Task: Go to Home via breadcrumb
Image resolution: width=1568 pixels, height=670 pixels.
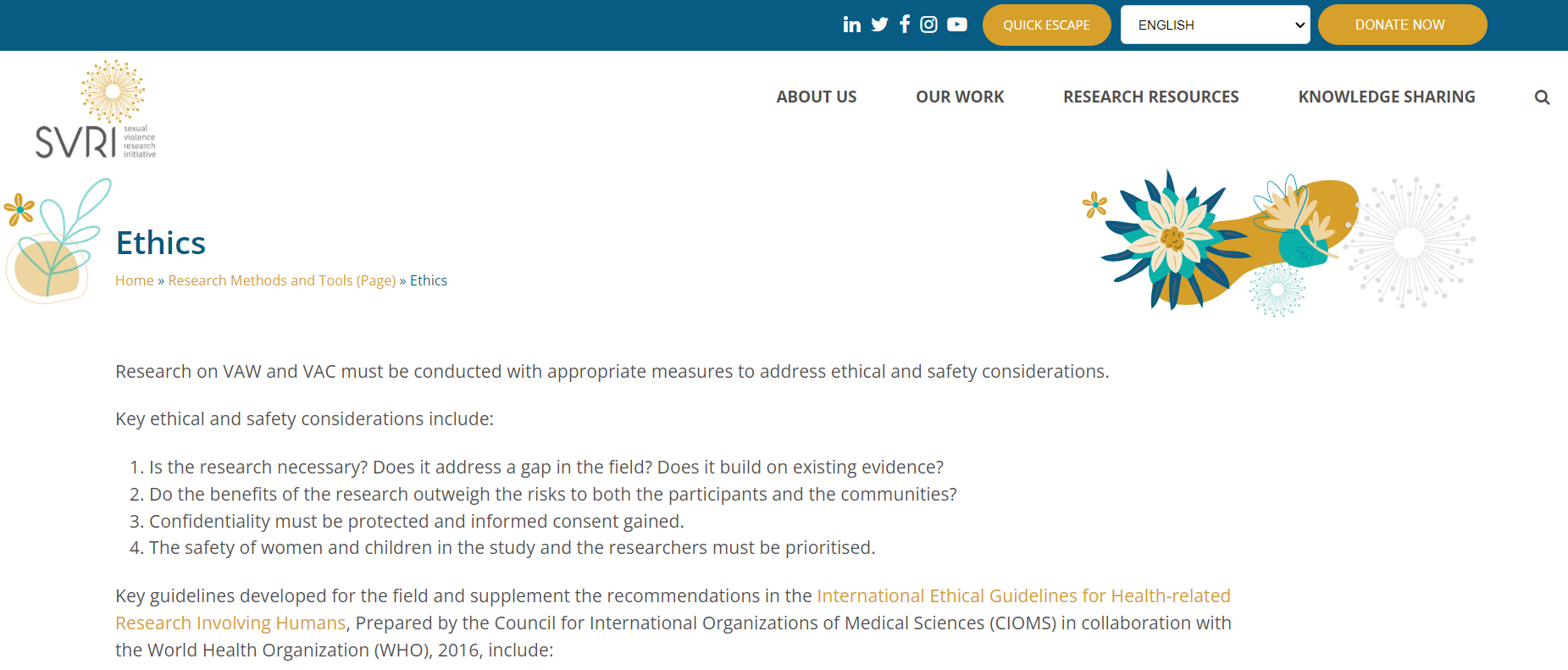Action: (134, 280)
